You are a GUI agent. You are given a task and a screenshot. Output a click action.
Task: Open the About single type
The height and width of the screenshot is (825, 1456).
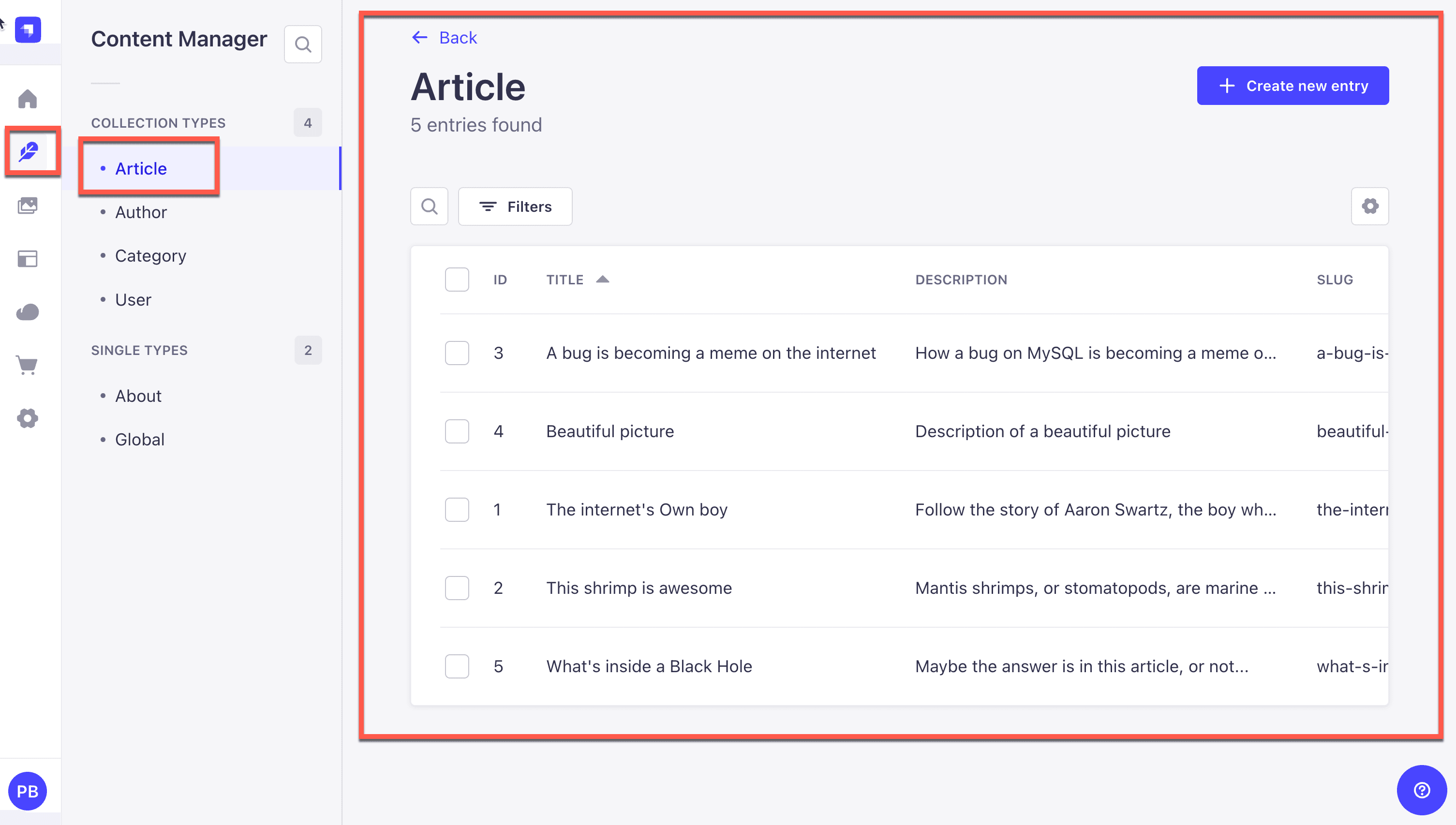point(138,396)
